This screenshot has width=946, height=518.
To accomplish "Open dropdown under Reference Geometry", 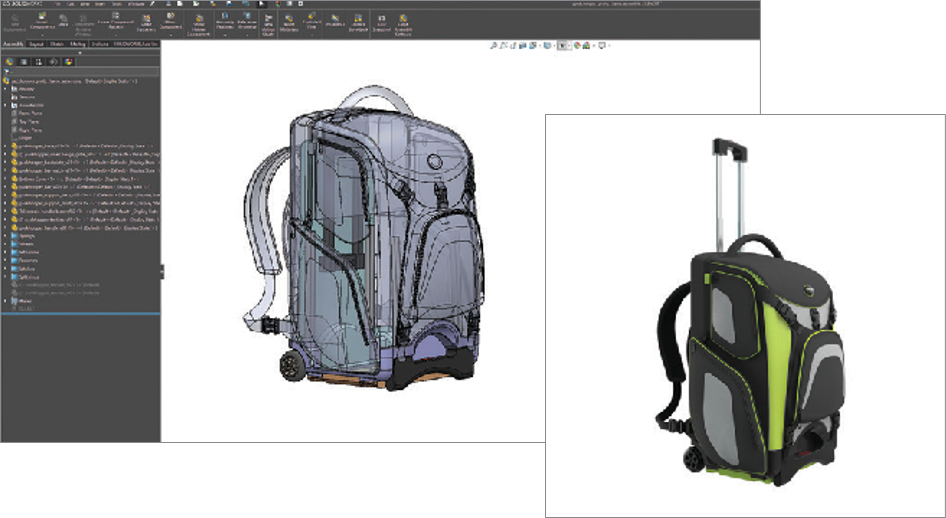I will pyautogui.click(x=247, y=35).
